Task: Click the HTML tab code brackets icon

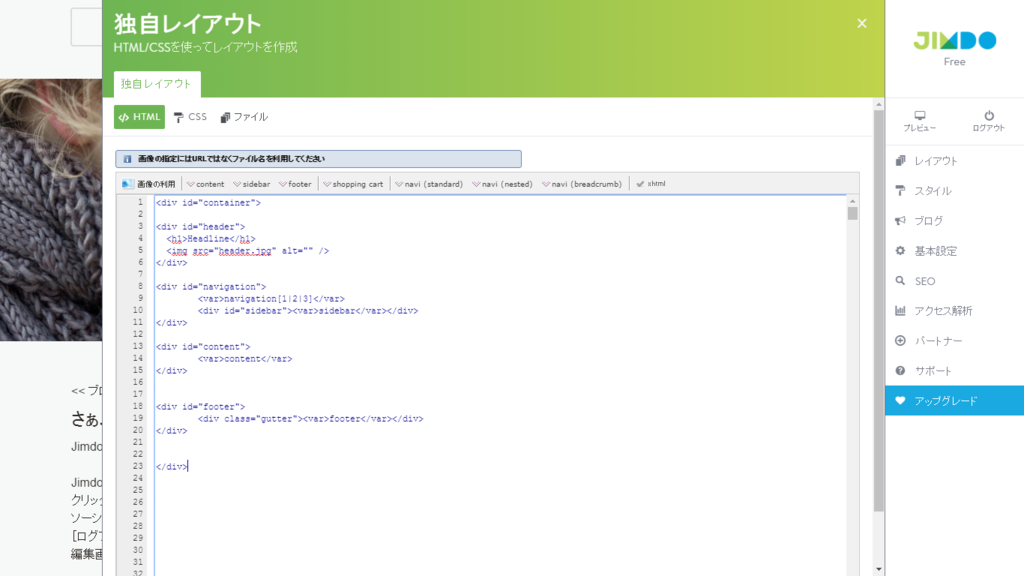Action: point(123,118)
